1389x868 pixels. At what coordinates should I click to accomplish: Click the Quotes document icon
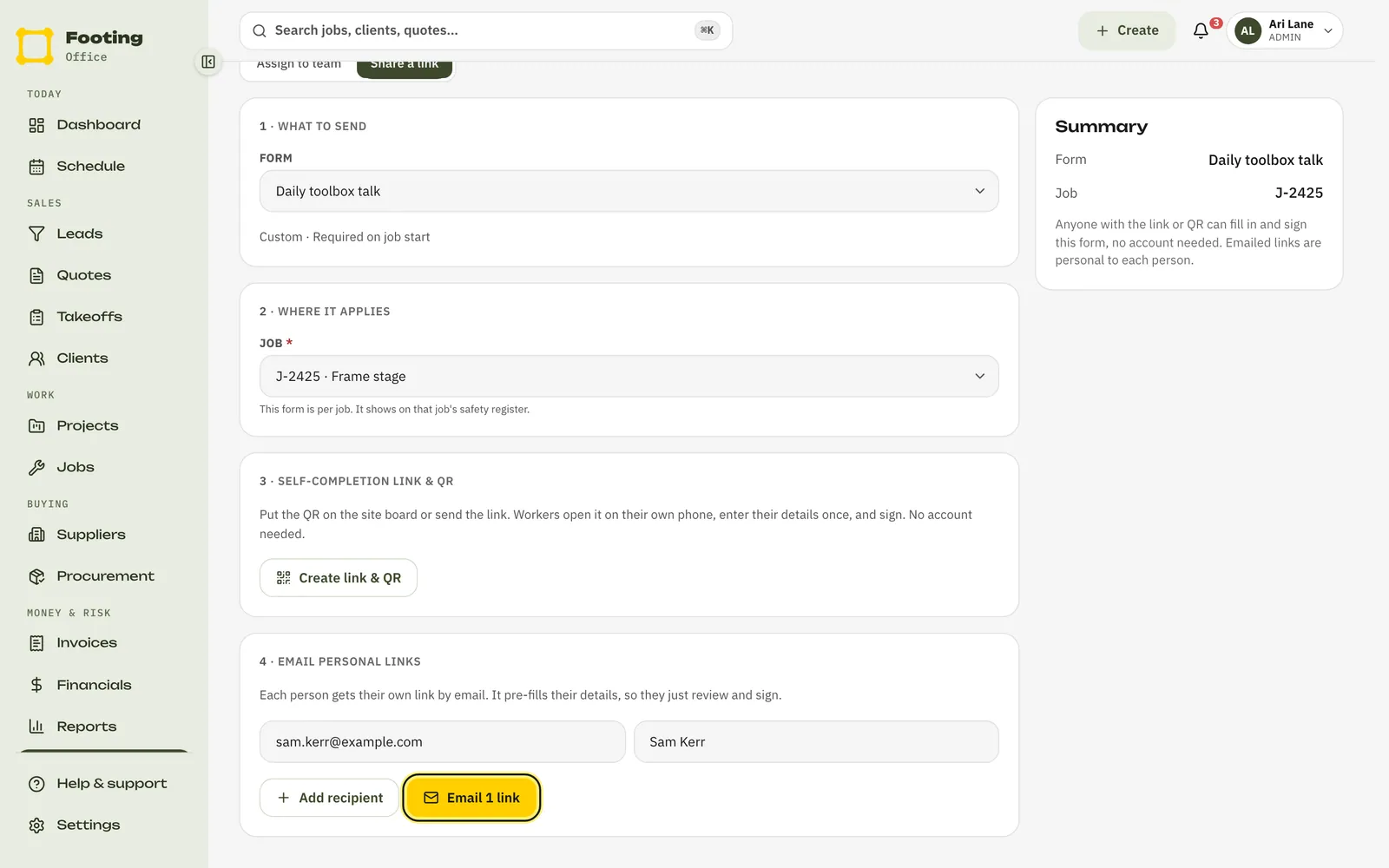[36, 276]
